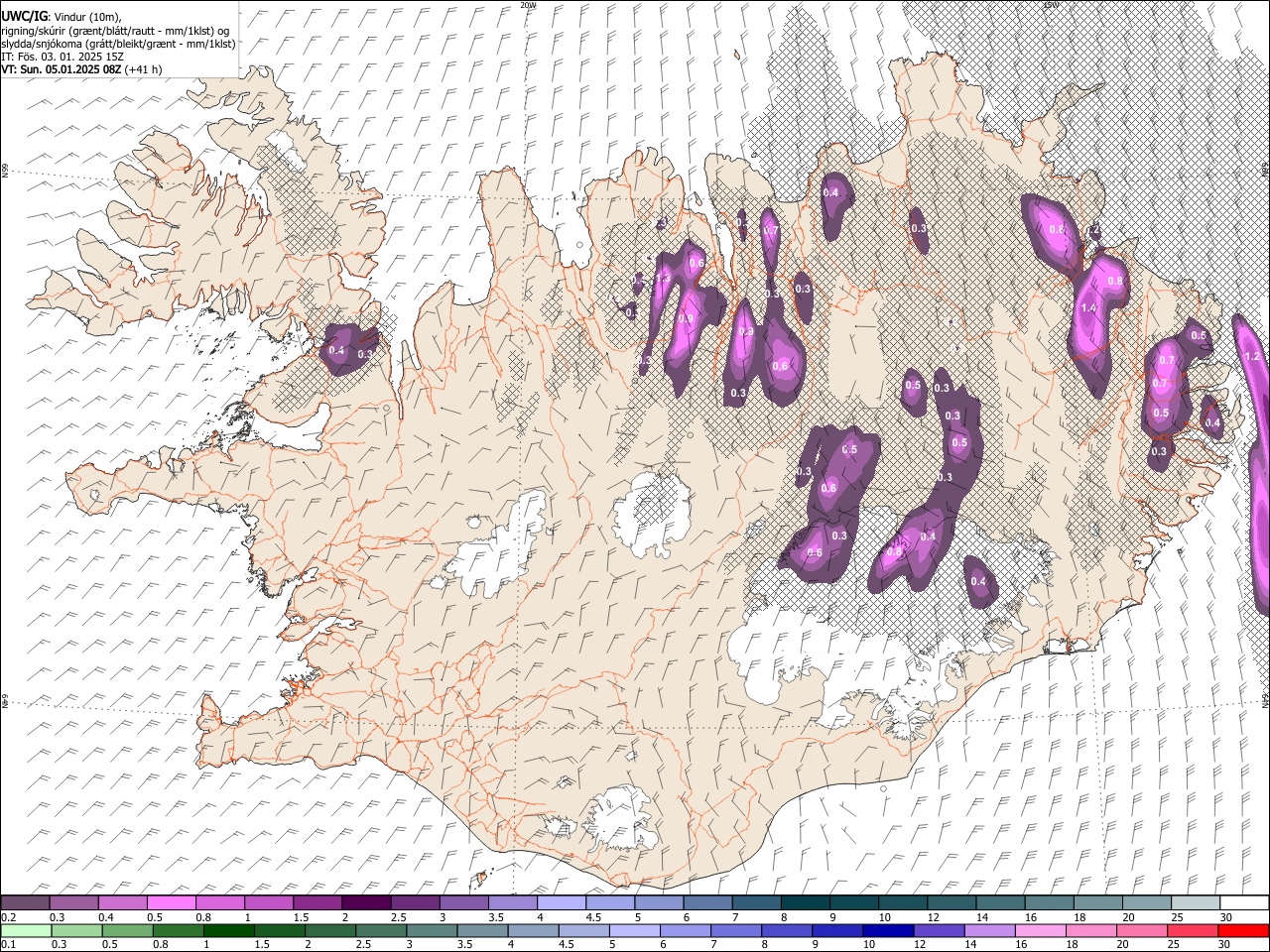The height and width of the screenshot is (952, 1270).
Task: Click the '20W' longitude label at top
Action: coord(528,5)
